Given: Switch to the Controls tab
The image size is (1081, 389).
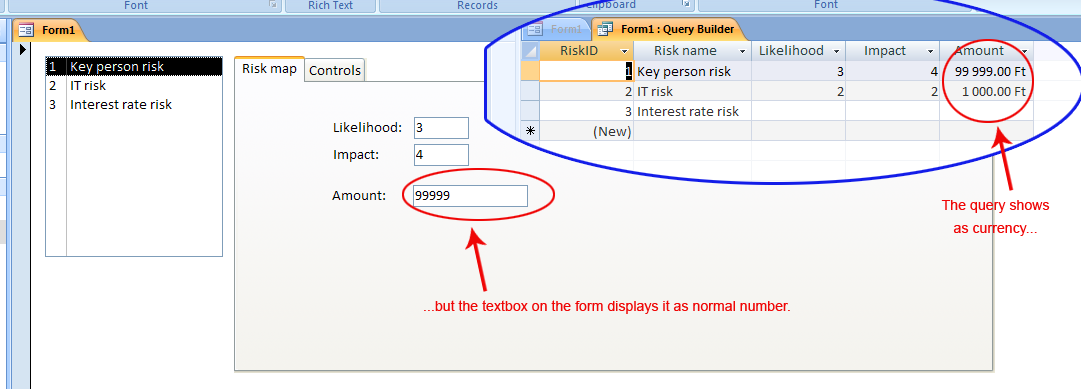Looking at the screenshot, I should coord(334,70).
